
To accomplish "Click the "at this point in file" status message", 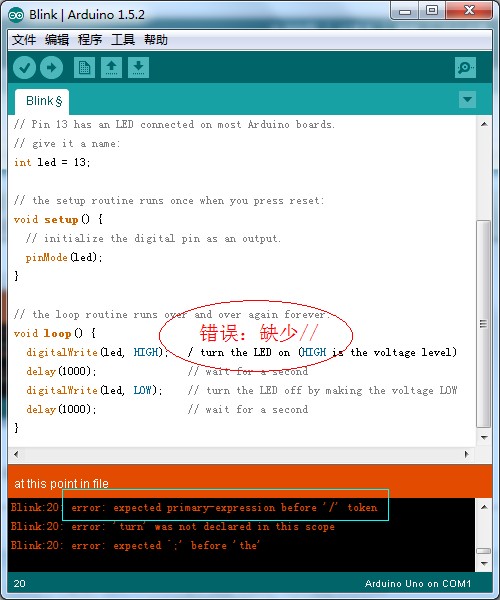I will tap(61, 484).
